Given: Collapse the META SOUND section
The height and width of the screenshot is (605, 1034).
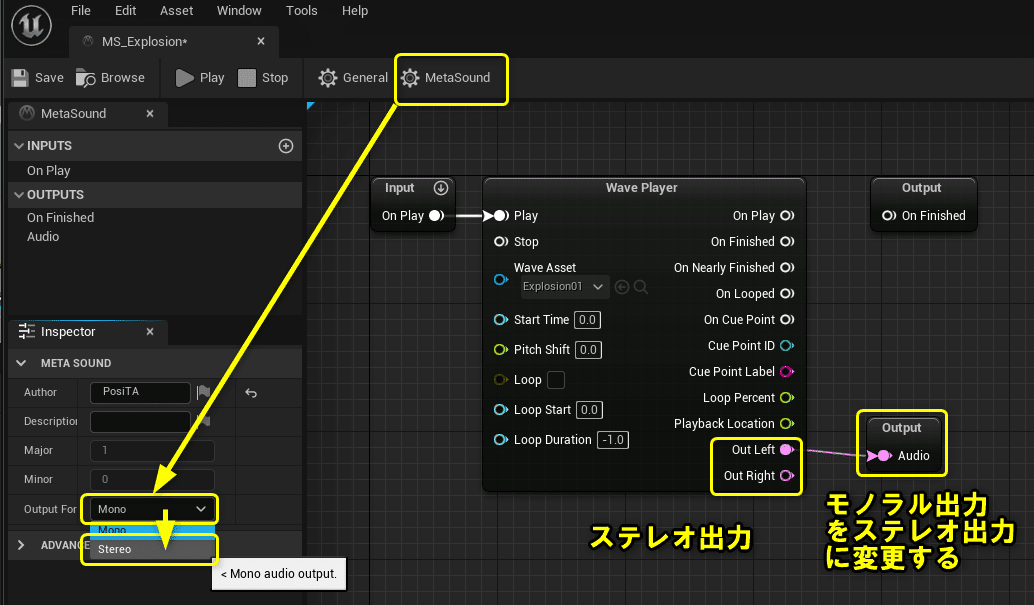Looking at the screenshot, I should [21, 363].
